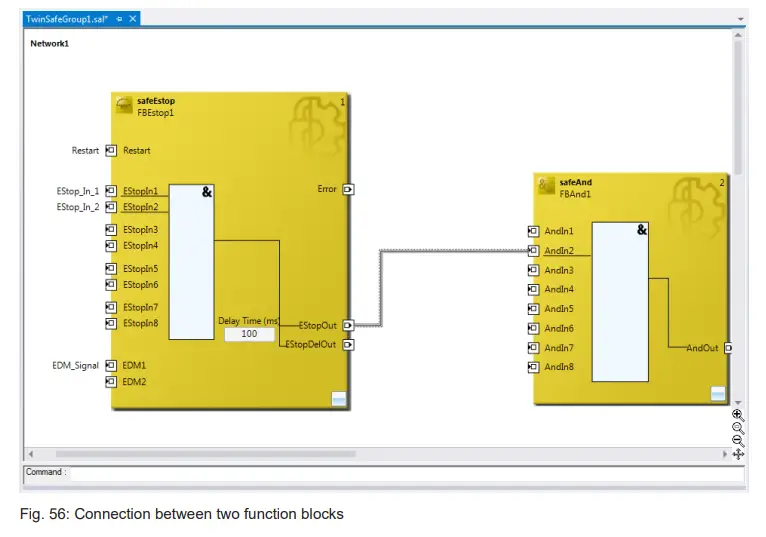Click the Network1 label
Image resolution: width=766 pixels, height=537 pixels.
(49, 43)
